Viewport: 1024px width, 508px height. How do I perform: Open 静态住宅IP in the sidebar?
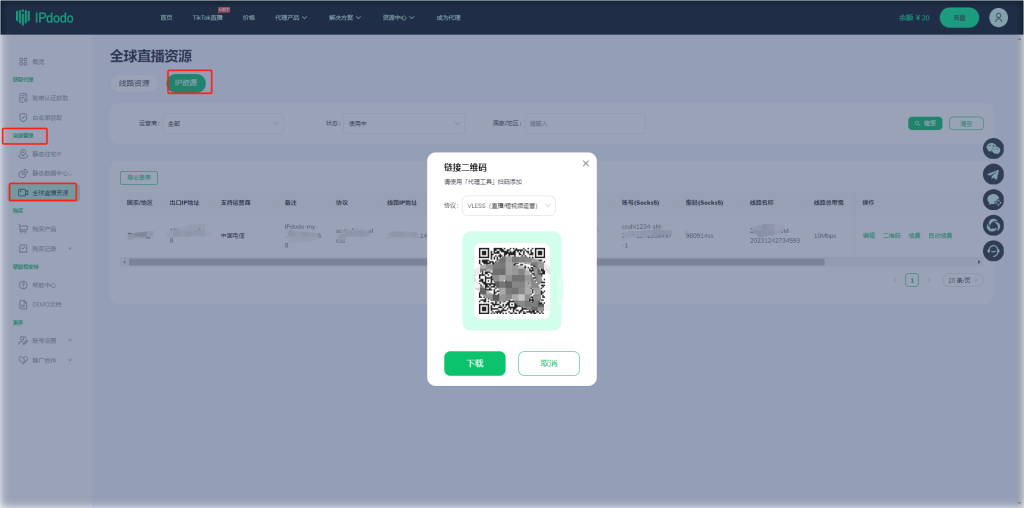(40, 154)
